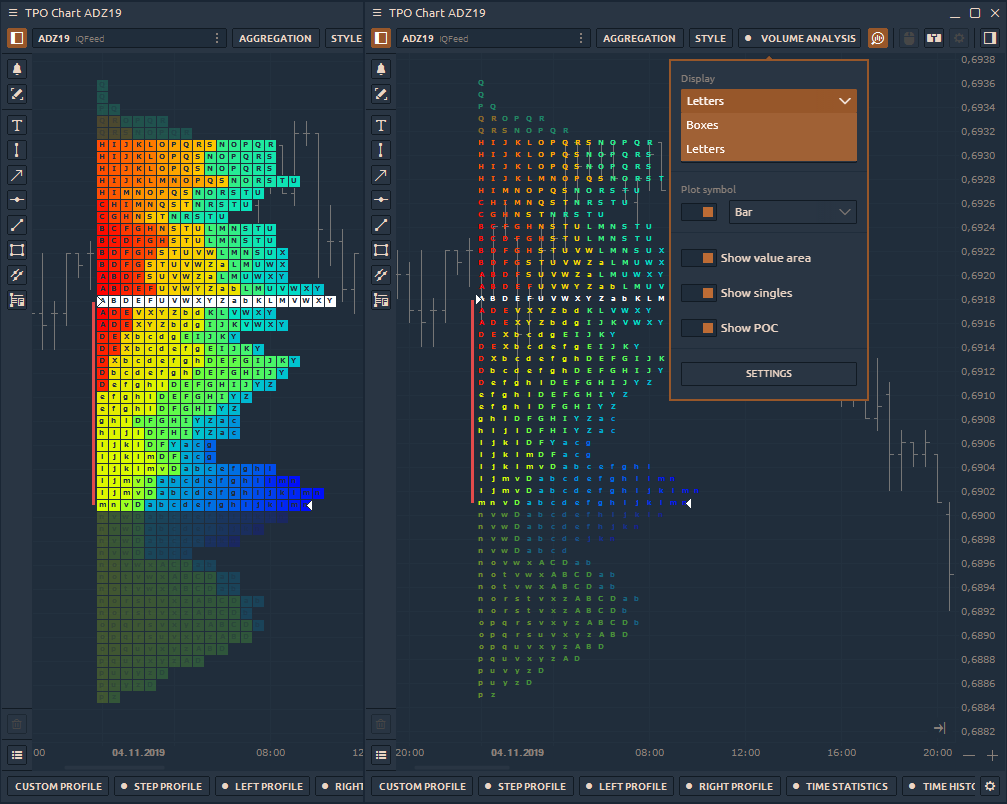This screenshot has height=804, width=1007.
Task: Click CUSTOM PROFILE in left window
Action: point(58,786)
